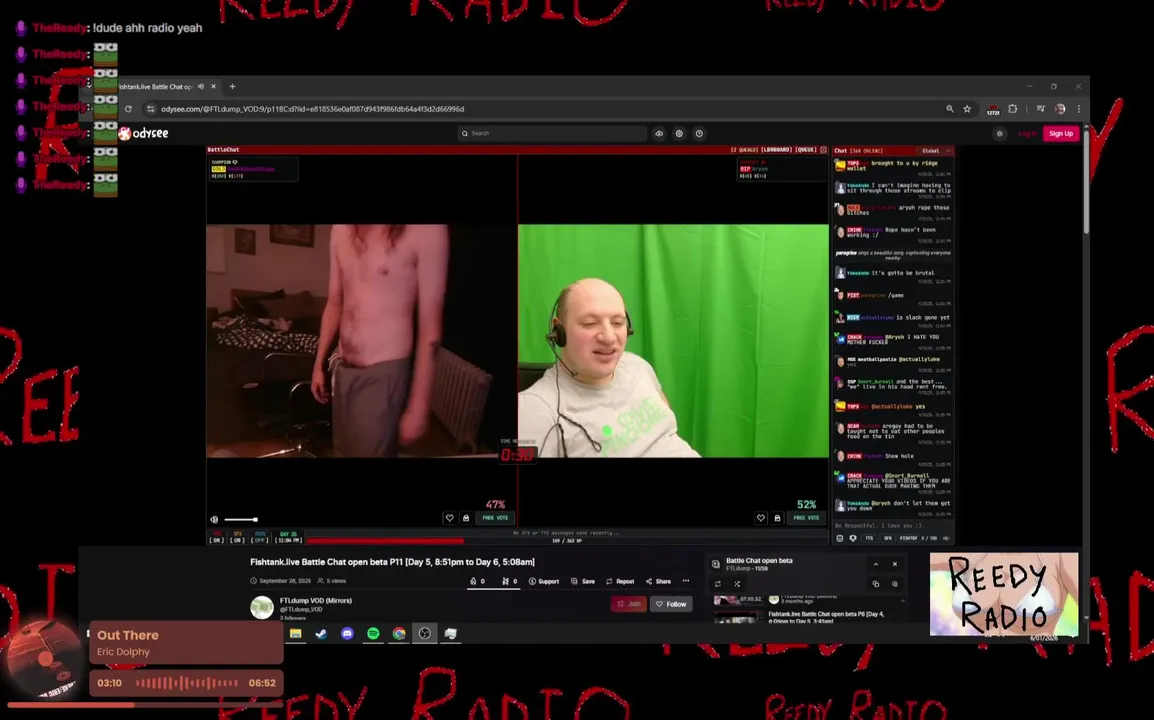Click the Repost button

620,581
